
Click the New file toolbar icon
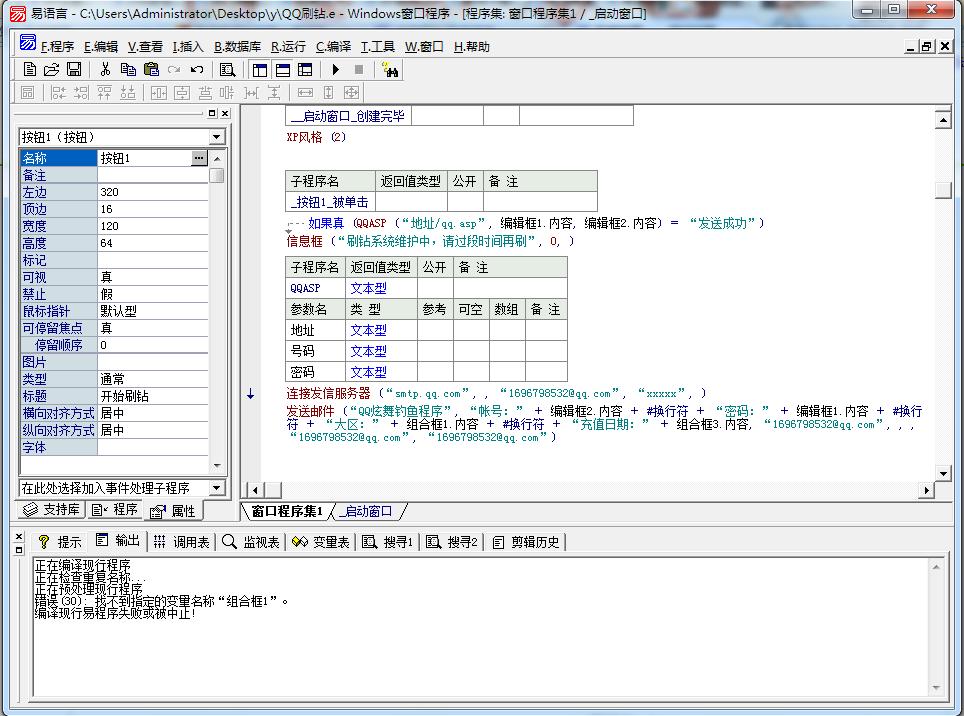(x=30, y=70)
